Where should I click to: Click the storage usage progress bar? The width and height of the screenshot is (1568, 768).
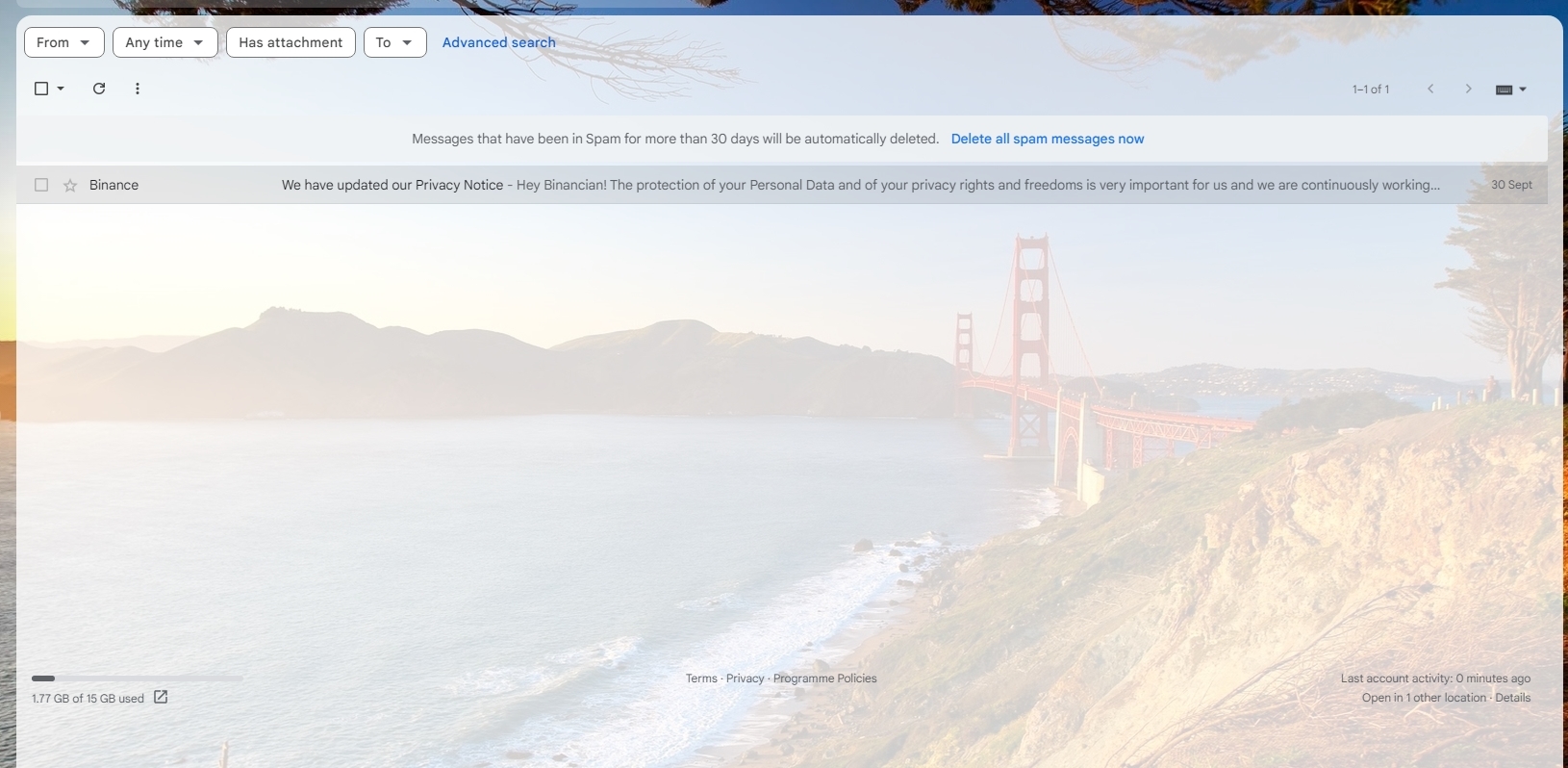pyautogui.click(x=137, y=678)
